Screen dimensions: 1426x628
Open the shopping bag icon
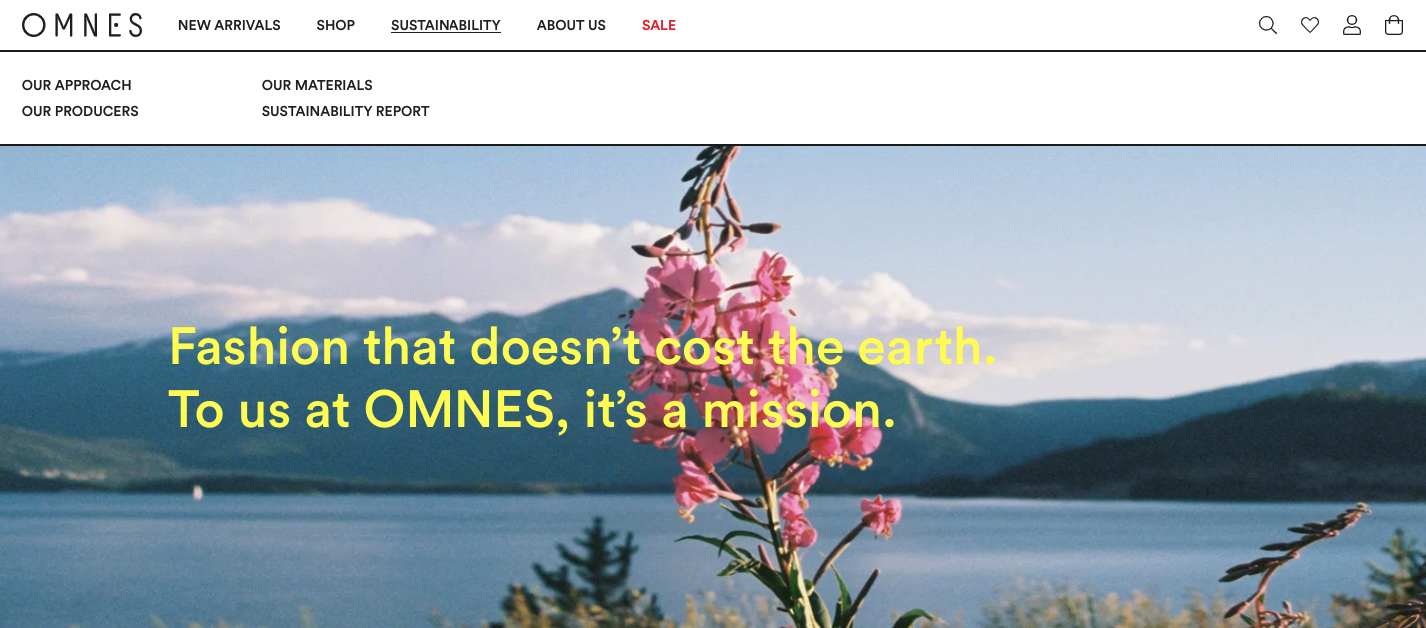pyautogui.click(x=1394, y=25)
